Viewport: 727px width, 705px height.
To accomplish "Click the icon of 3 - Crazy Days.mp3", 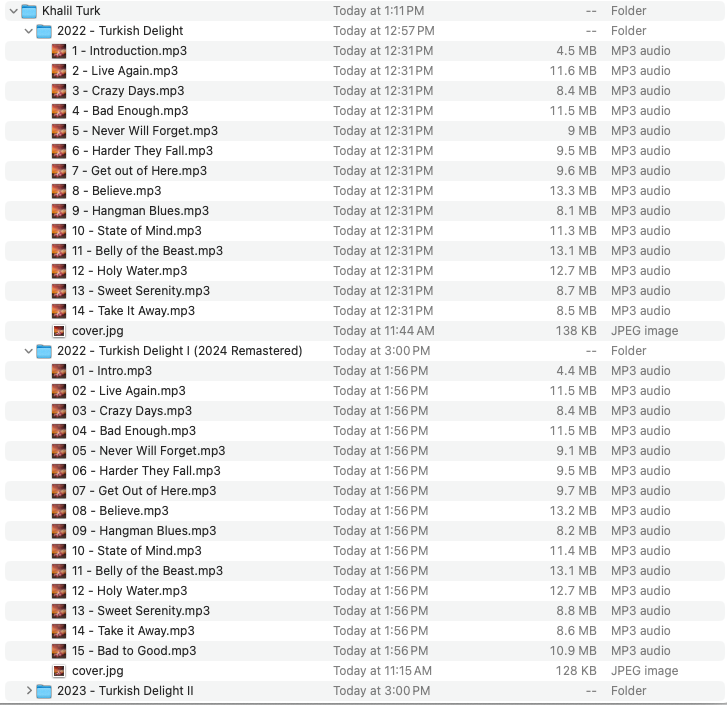I will pos(59,91).
